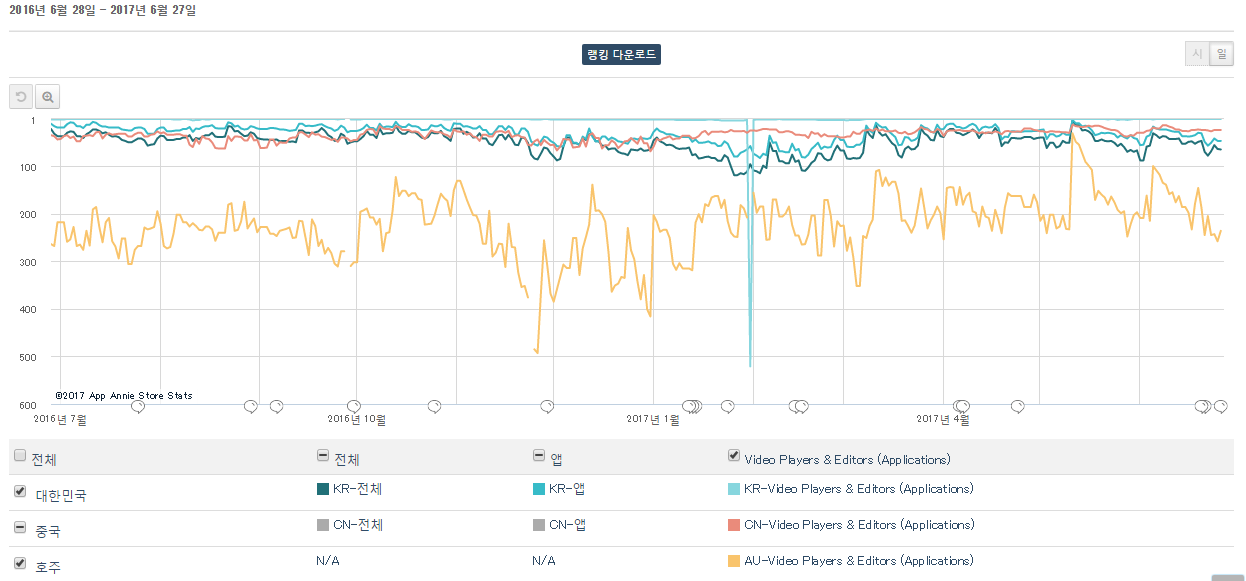Check the 전체 select-all checkbox
This screenshot has width=1246, height=581.
click(20, 456)
